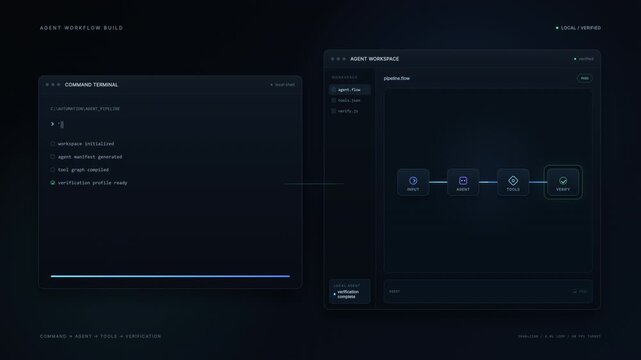Click 'verification profile ready' log line

click(x=92, y=183)
